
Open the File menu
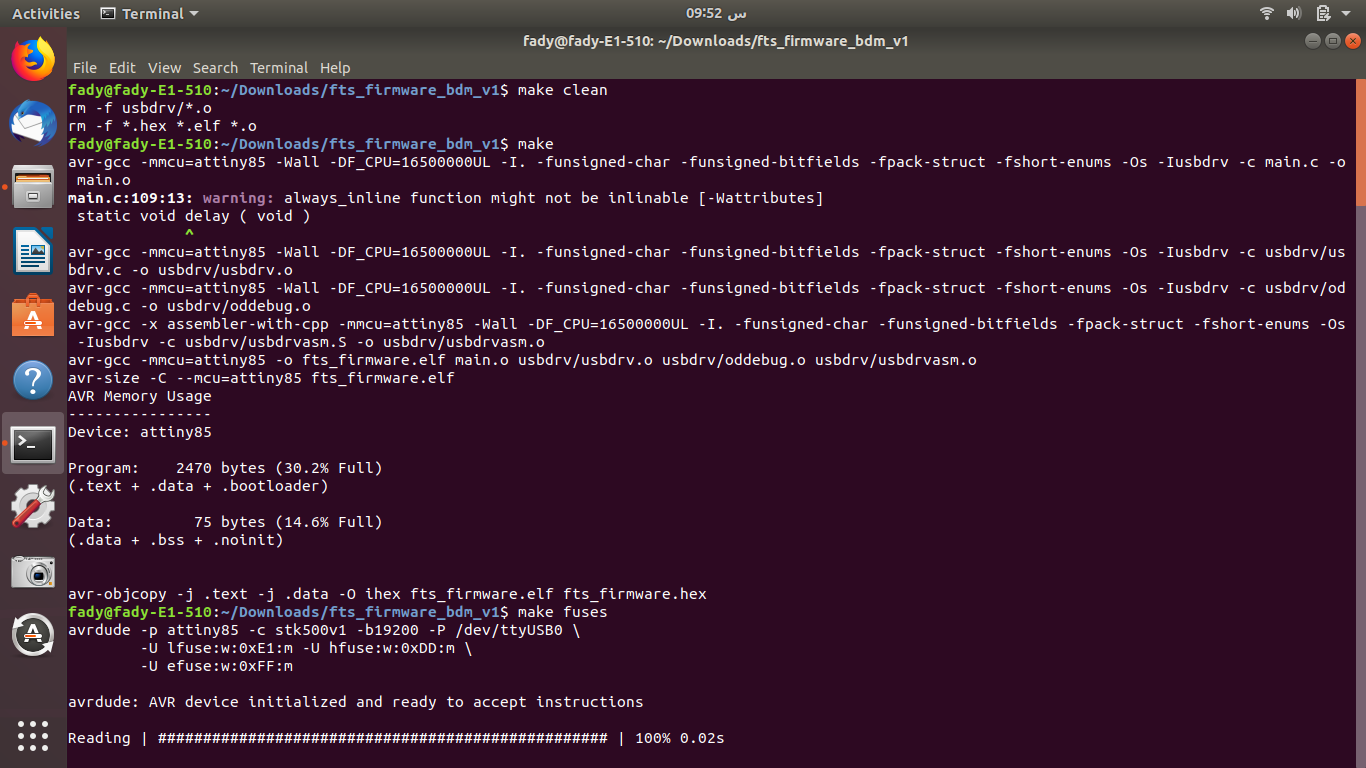85,68
